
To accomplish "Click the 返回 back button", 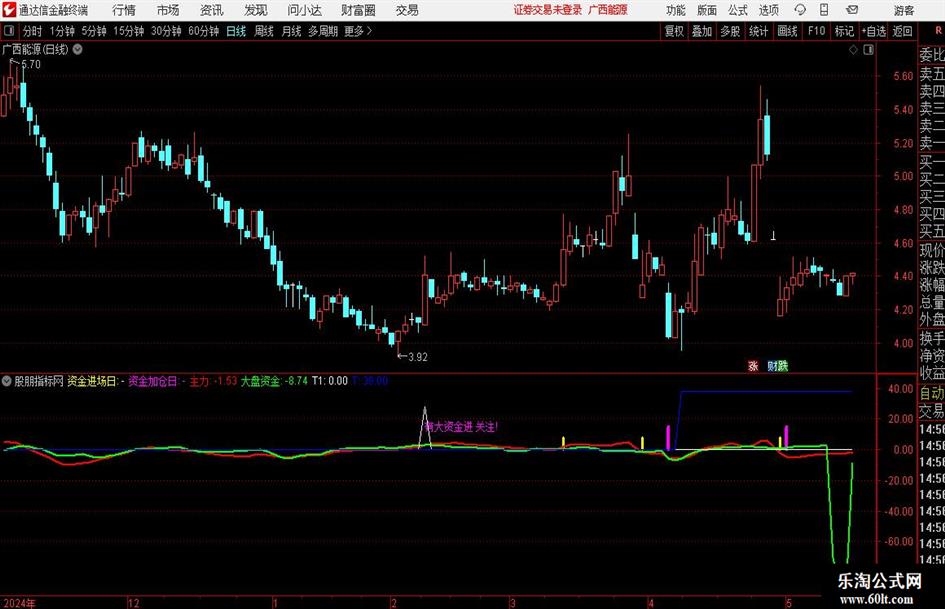I will click(x=902, y=31).
